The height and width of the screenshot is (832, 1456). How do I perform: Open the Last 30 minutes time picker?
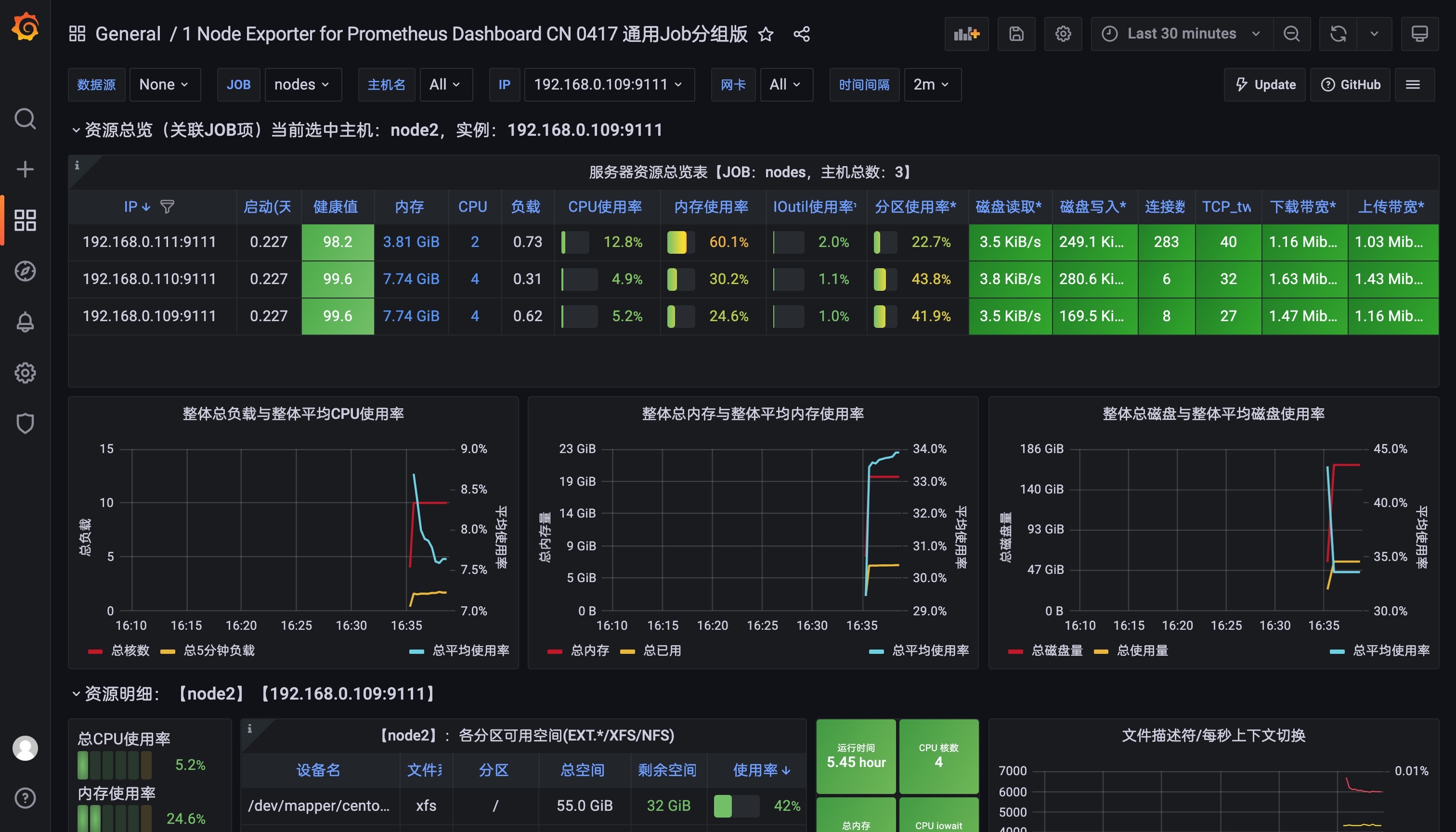[x=1181, y=34]
